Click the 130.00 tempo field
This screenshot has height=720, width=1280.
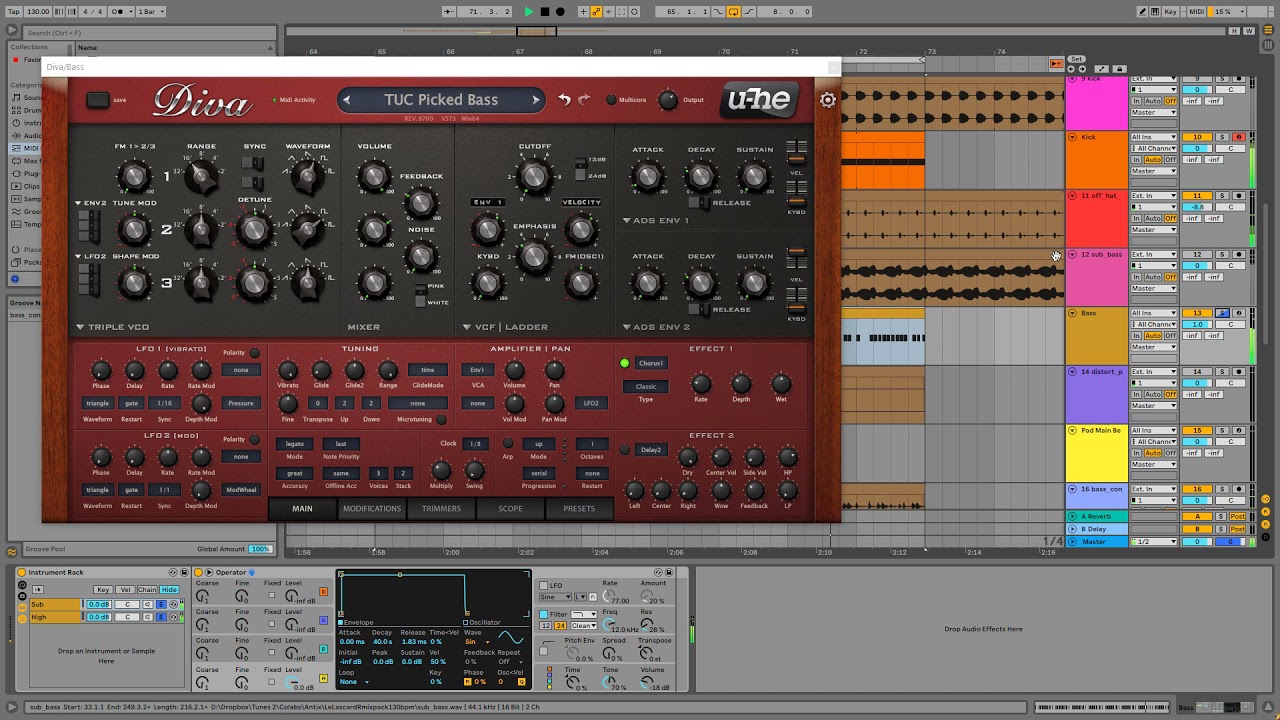coord(38,12)
